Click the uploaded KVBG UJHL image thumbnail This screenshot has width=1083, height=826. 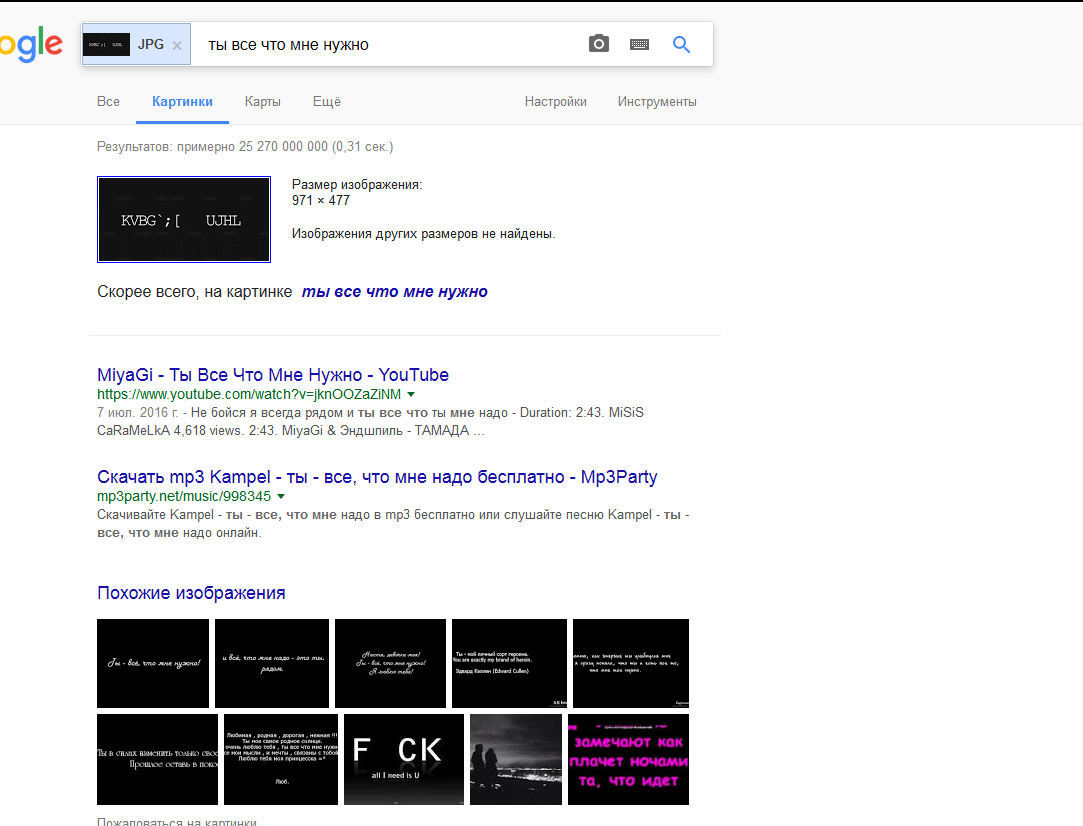click(x=184, y=220)
